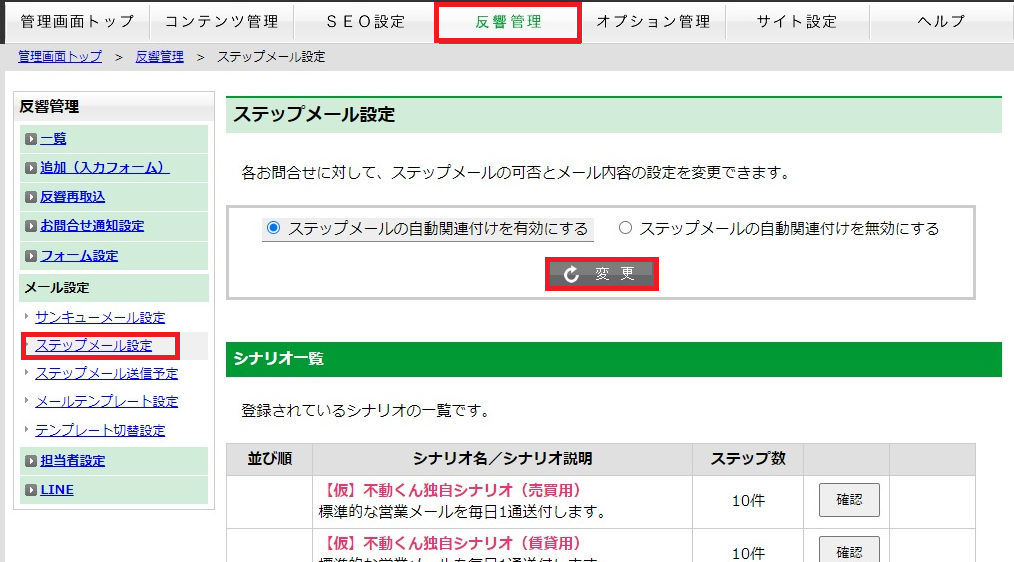Click the シナリオ一覧 section heading
1014x562 pixels.
[x=279, y=359]
